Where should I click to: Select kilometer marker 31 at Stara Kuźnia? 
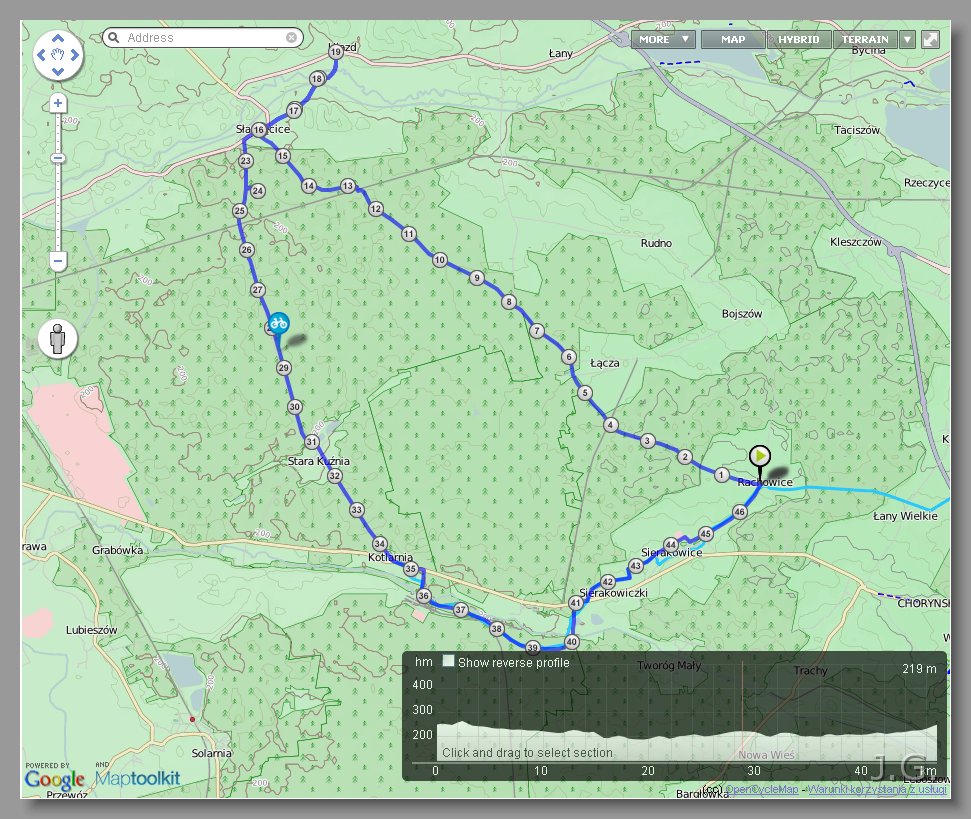[x=312, y=443]
